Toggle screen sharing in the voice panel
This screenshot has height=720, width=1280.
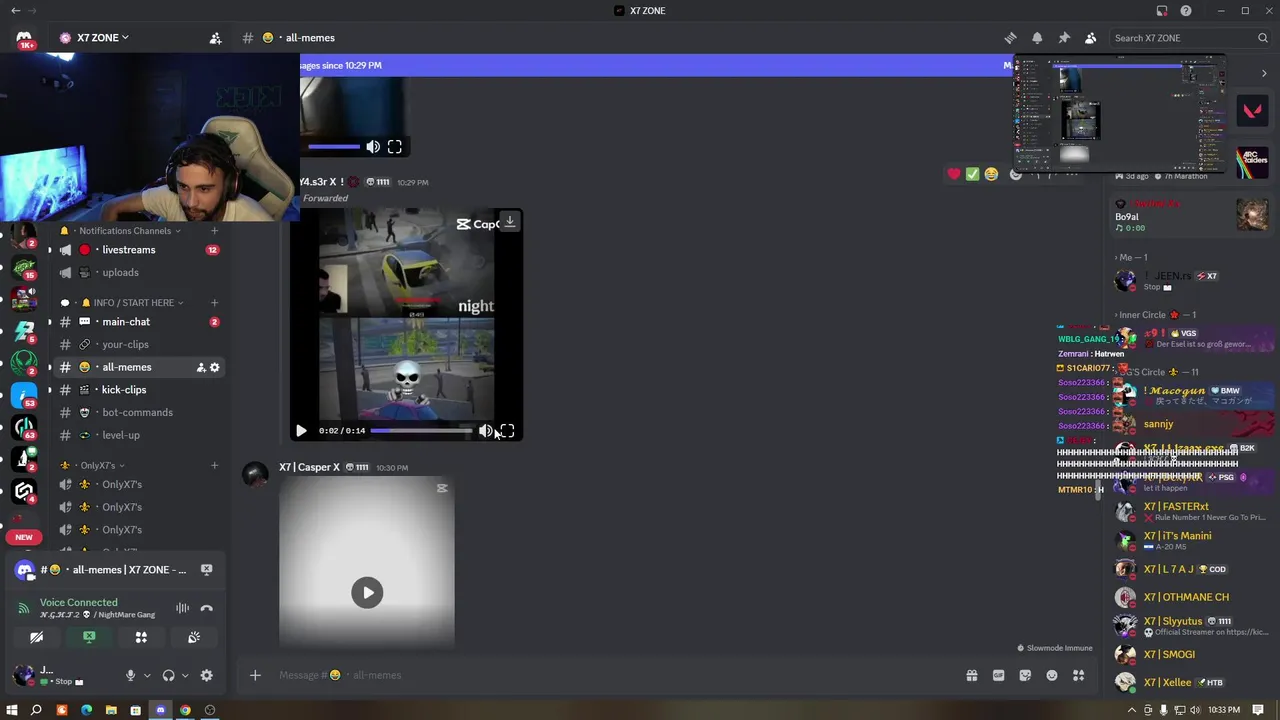pos(89,637)
